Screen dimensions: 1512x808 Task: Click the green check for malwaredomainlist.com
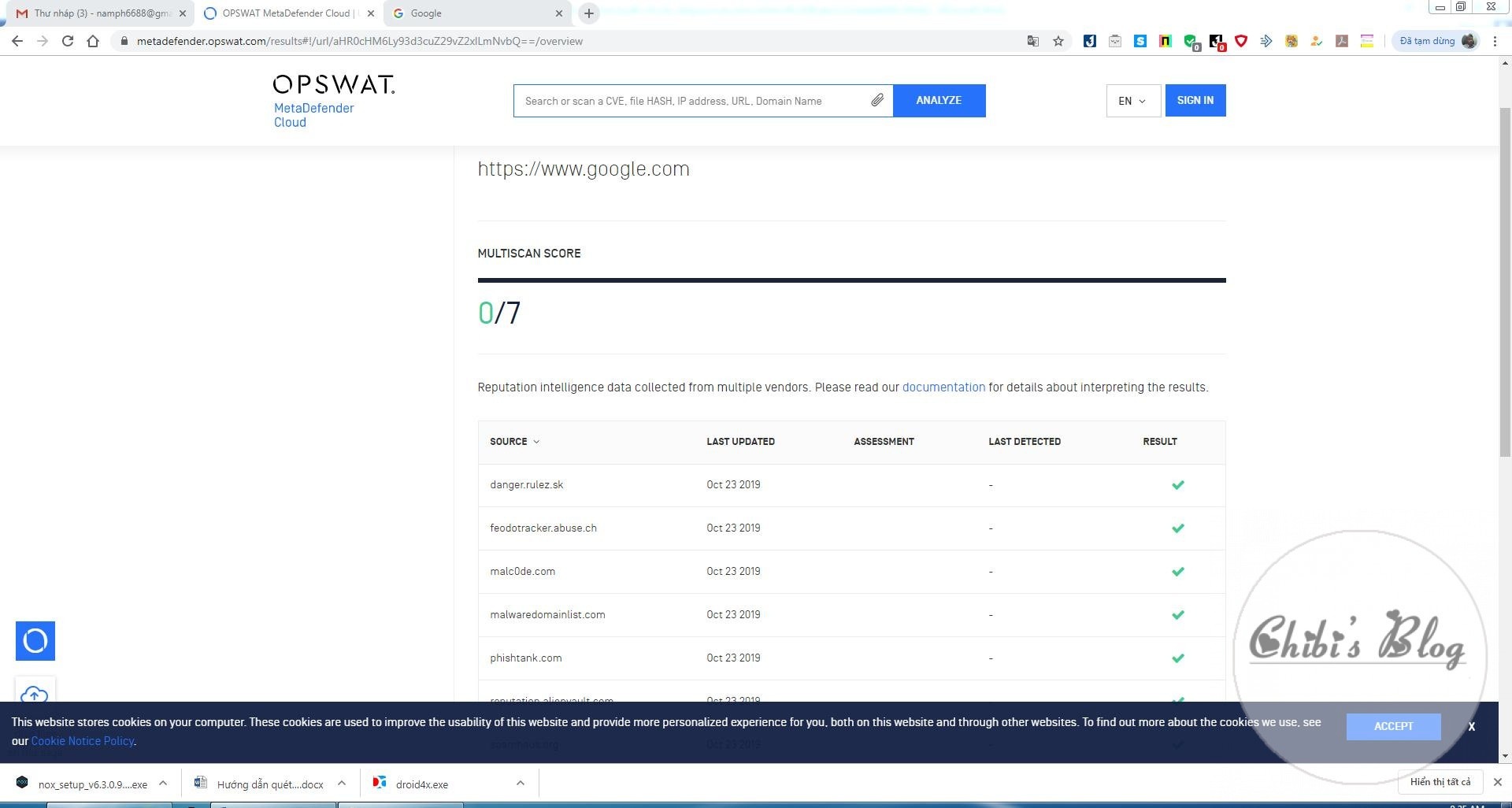pos(1178,615)
